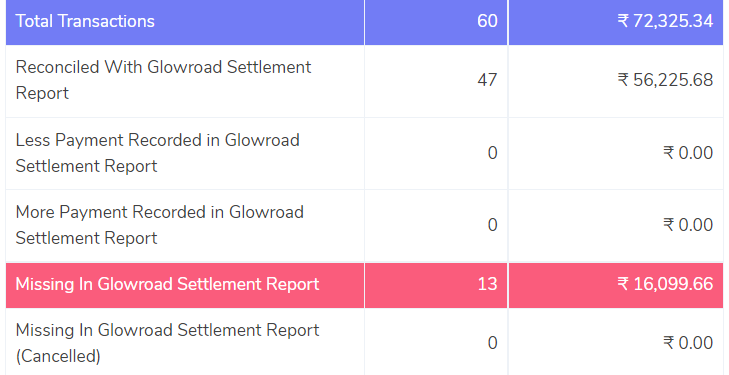Click the missing transactions count 13
Viewport: 729px width, 375px height.
coord(488,284)
